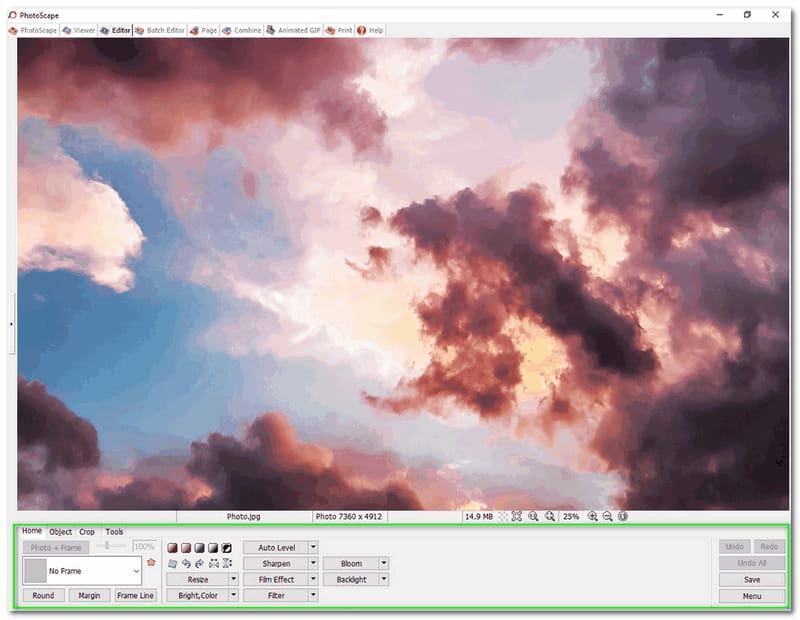Click the favorite frame star icon
The height and width of the screenshot is (620, 800).
pyautogui.click(x=151, y=562)
